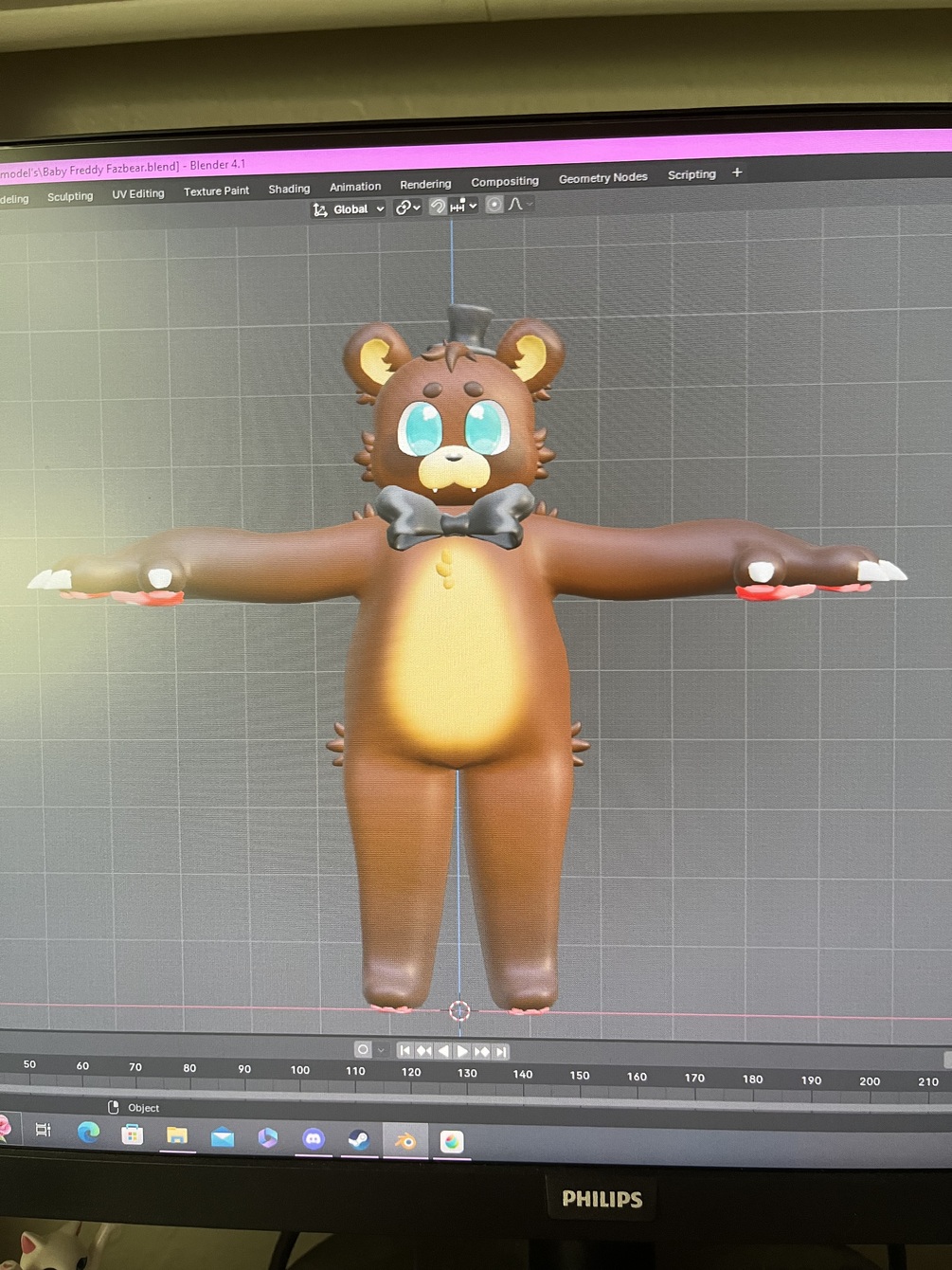Open the snapping options dropdown
This screenshot has height=1270, width=952.
(464, 206)
